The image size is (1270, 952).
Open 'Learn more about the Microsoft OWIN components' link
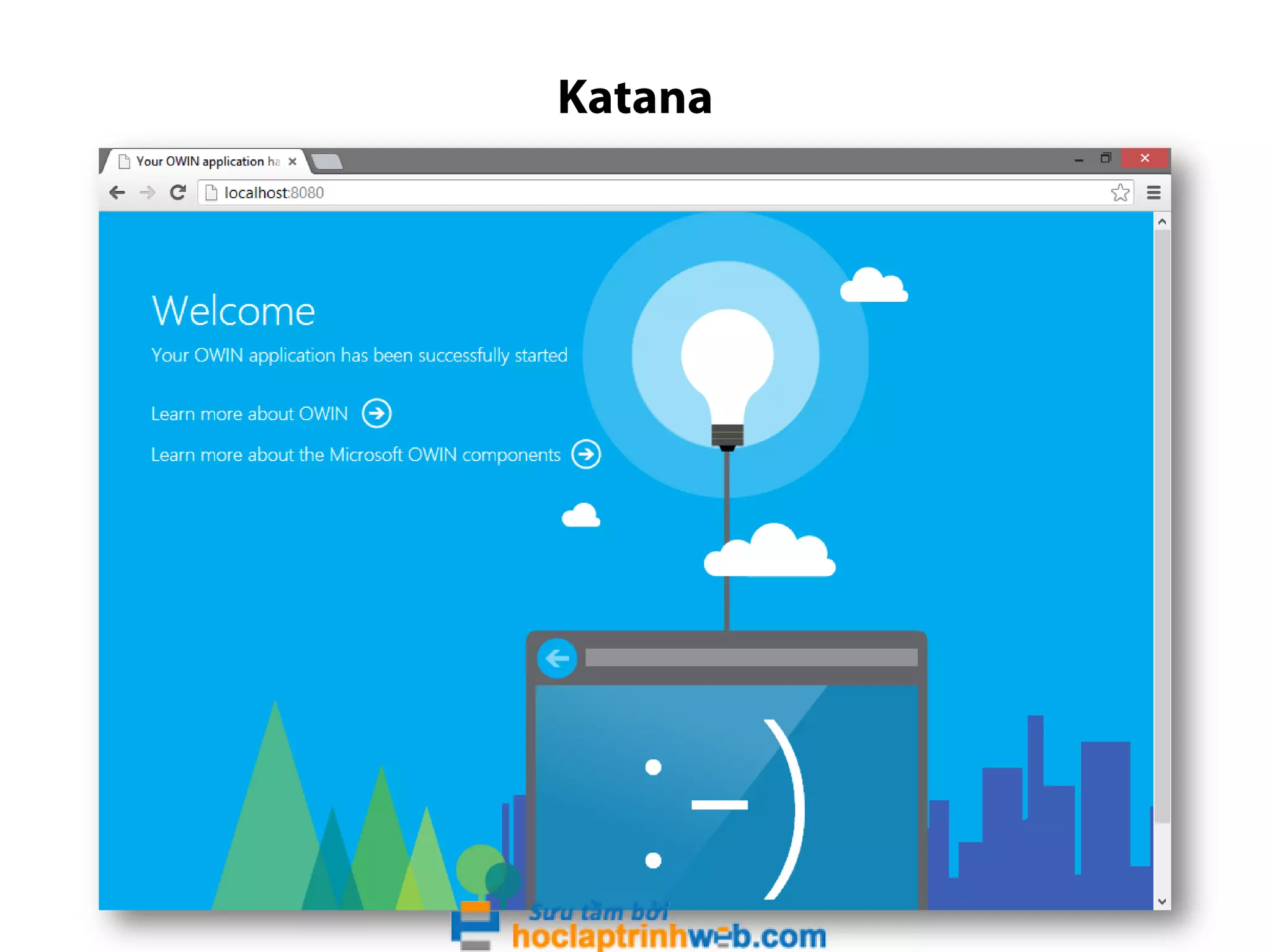355,455
